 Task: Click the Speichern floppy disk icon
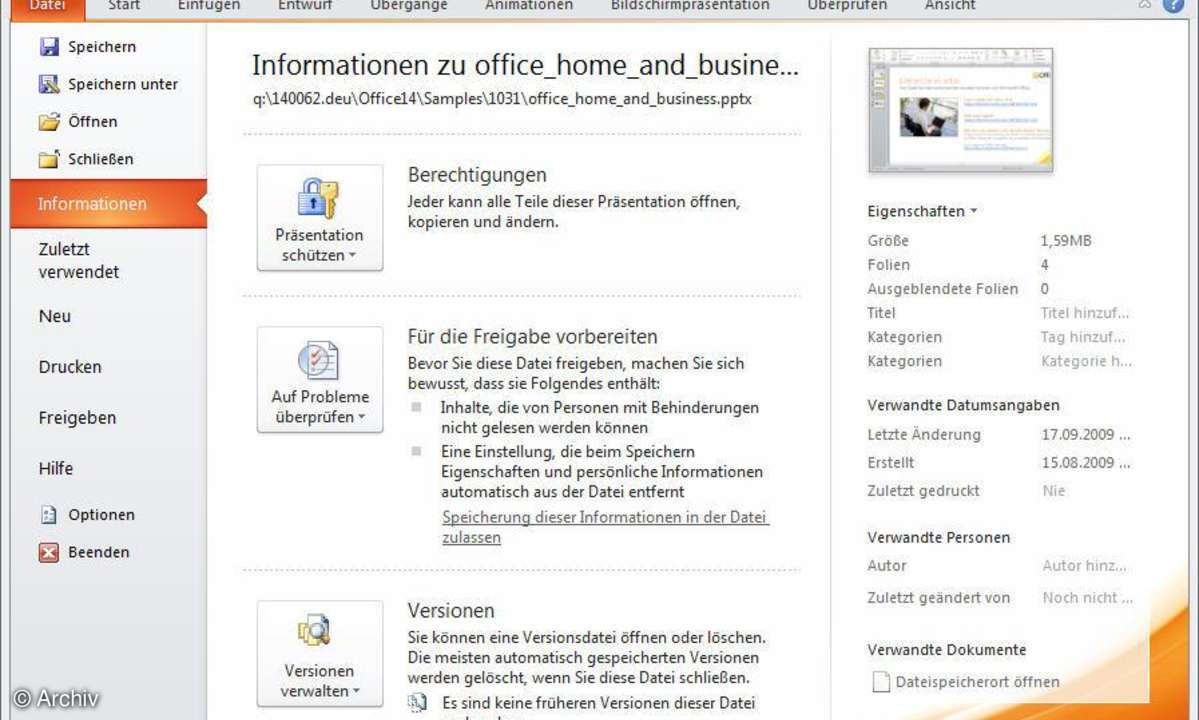(49, 47)
